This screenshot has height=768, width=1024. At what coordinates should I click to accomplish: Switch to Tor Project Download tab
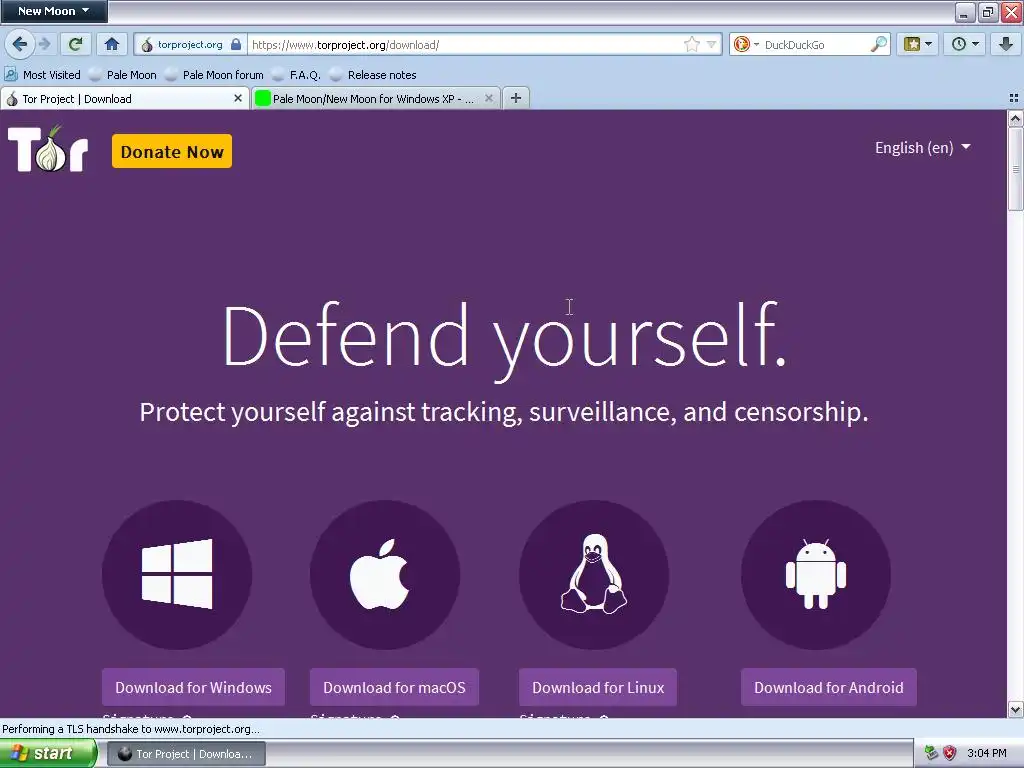coord(118,99)
